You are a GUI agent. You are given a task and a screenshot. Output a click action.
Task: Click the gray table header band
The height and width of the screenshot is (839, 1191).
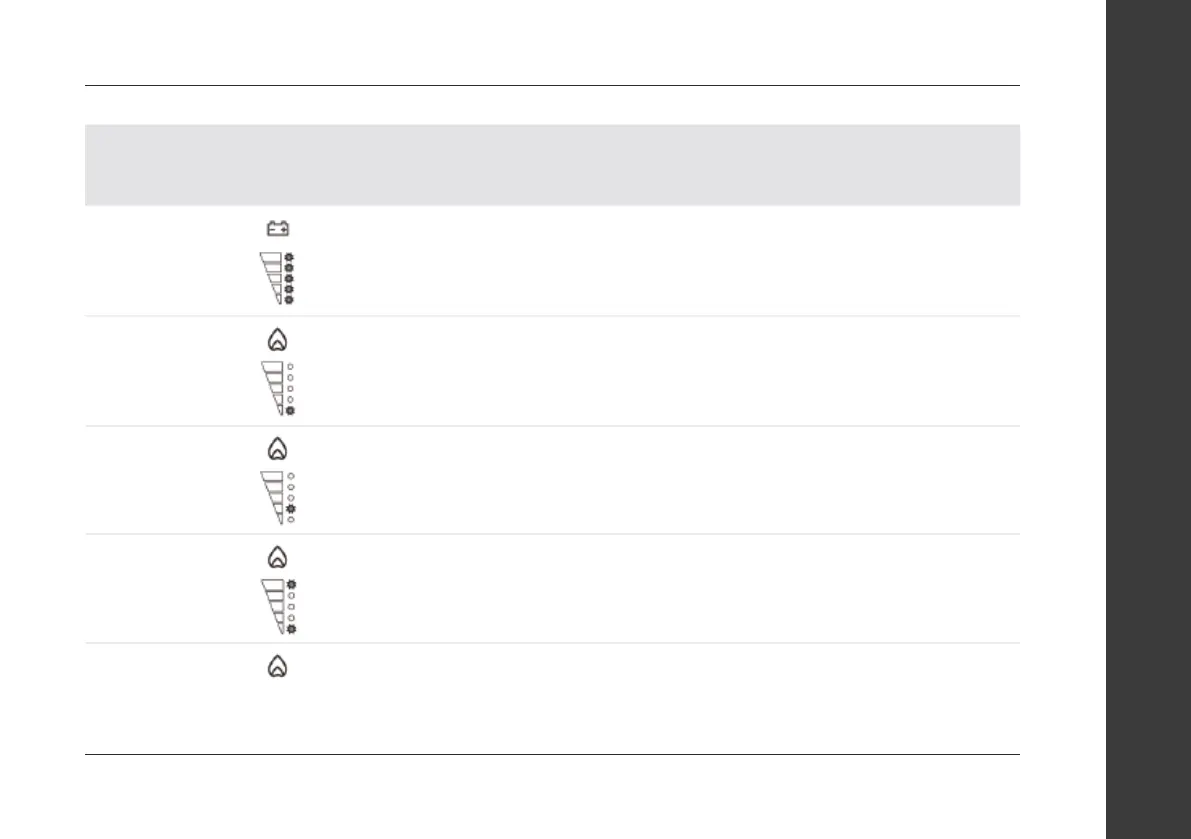pos(552,165)
